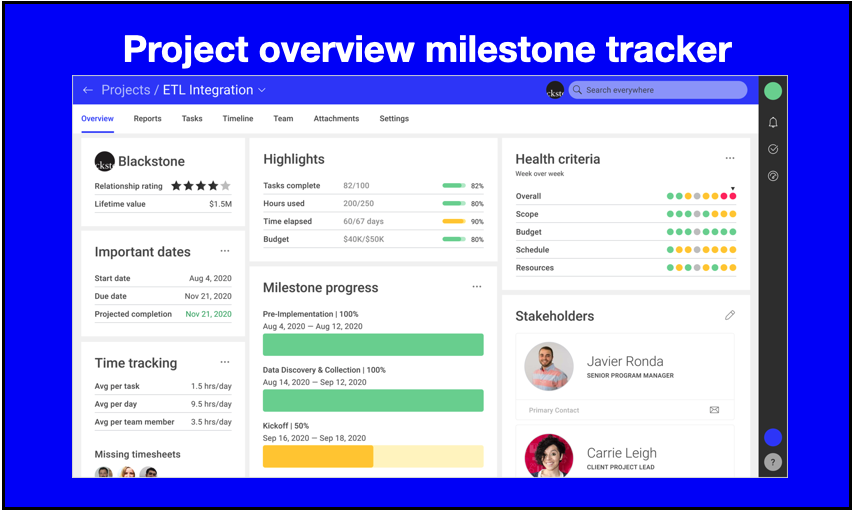The image size is (854, 511).
Task: Click the Primary Contact label
Action: (554, 410)
